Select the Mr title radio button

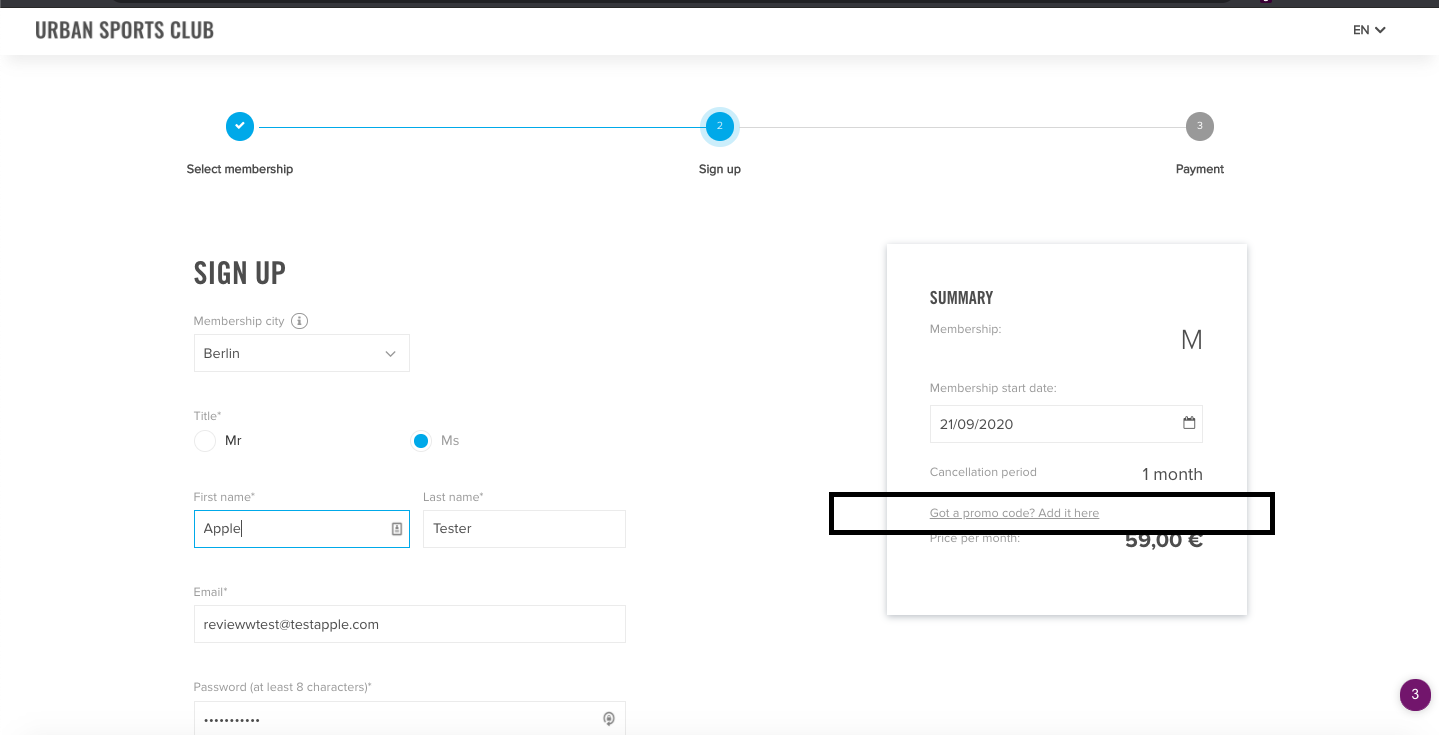click(x=205, y=441)
